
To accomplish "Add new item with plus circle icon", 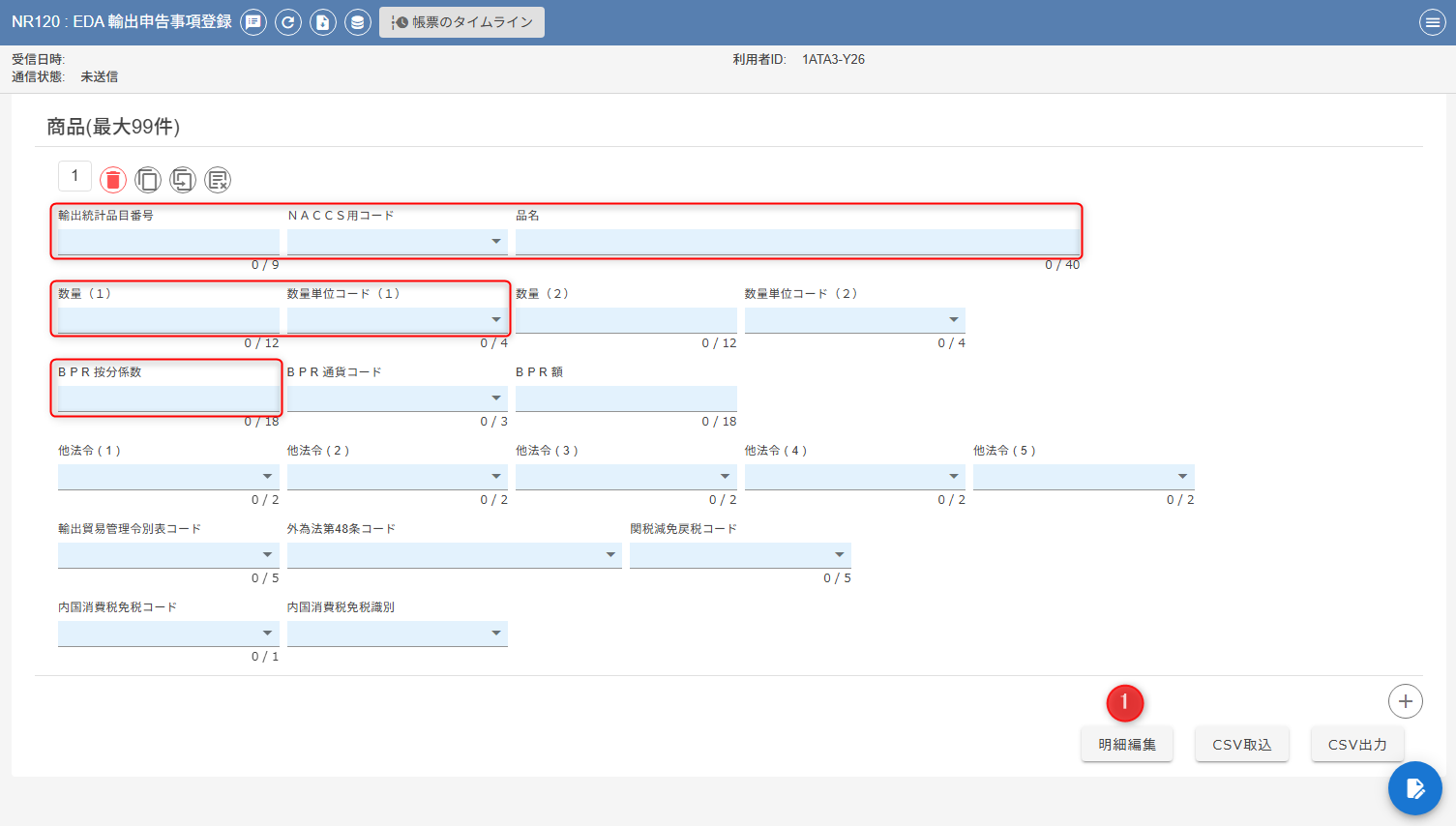I will (1405, 701).
